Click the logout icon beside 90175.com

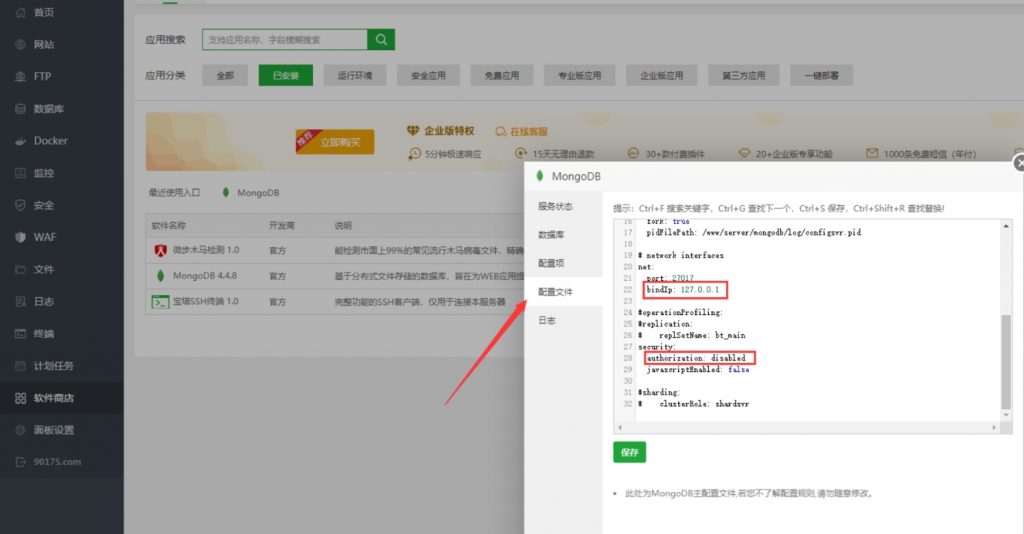pyautogui.click(x=20, y=462)
